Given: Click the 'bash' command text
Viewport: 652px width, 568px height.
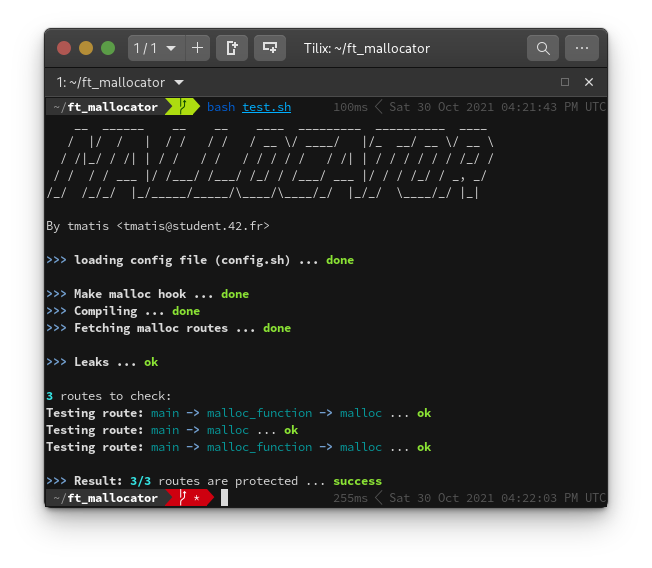Looking at the screenshot, I should 221,107.
